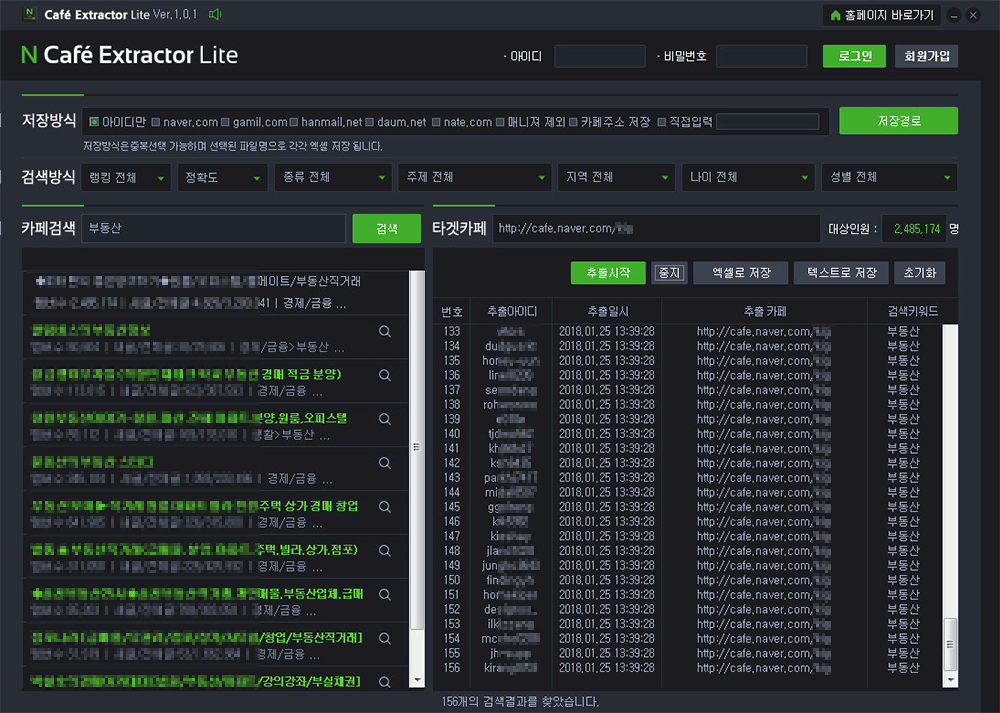Click magnifier next to '주택,빌라,상가,점포' cafe
This screenshot has width=1000, height=713.
click(385, 550)
